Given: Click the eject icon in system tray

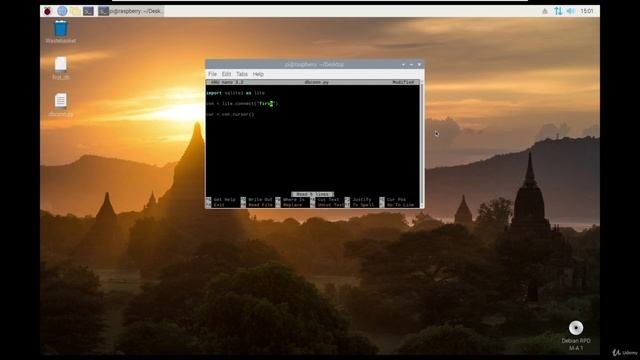Looking at the screenshot, I should [545, 11].
